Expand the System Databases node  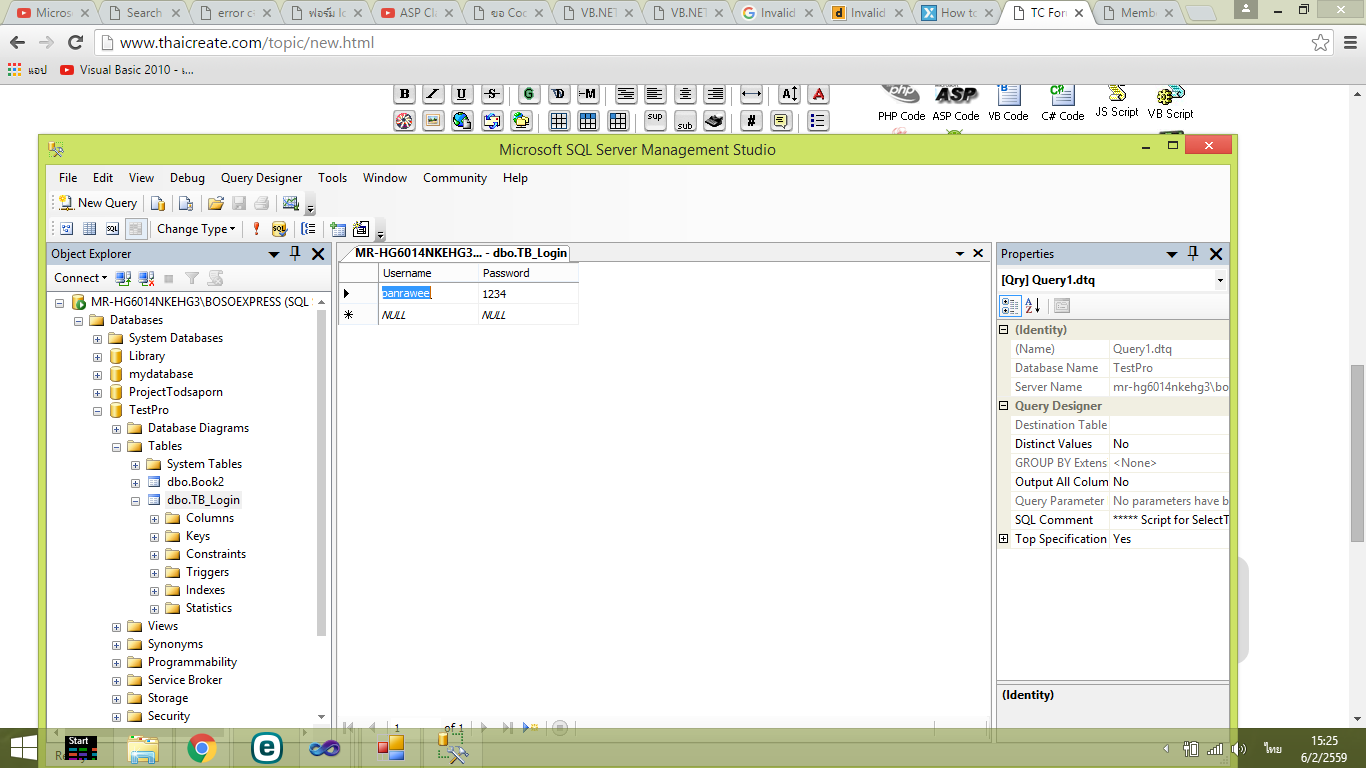click(97, 339)
